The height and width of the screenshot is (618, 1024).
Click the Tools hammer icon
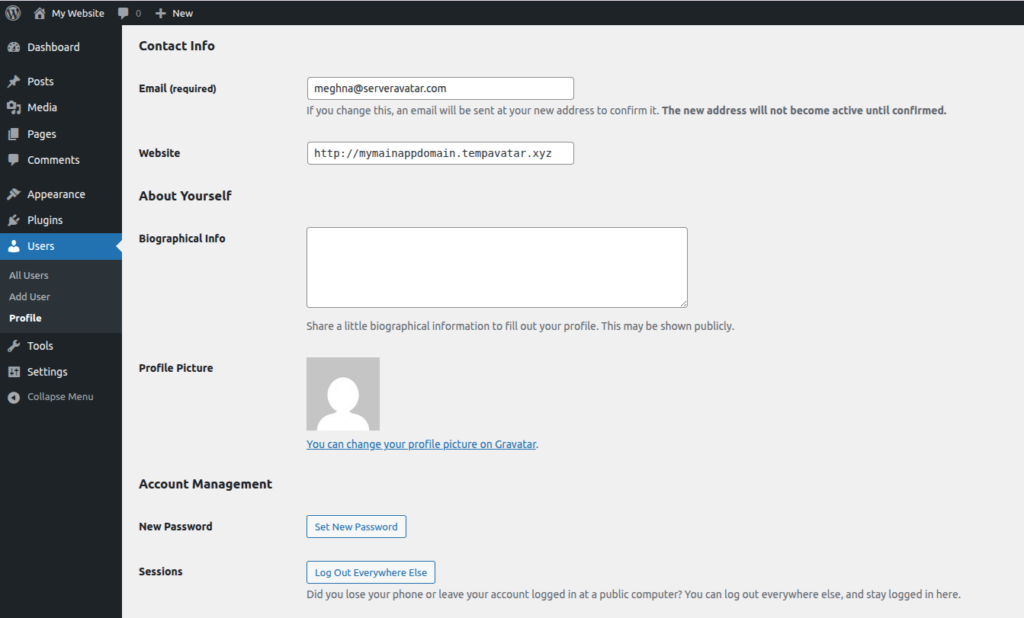(x=16, y=345)
